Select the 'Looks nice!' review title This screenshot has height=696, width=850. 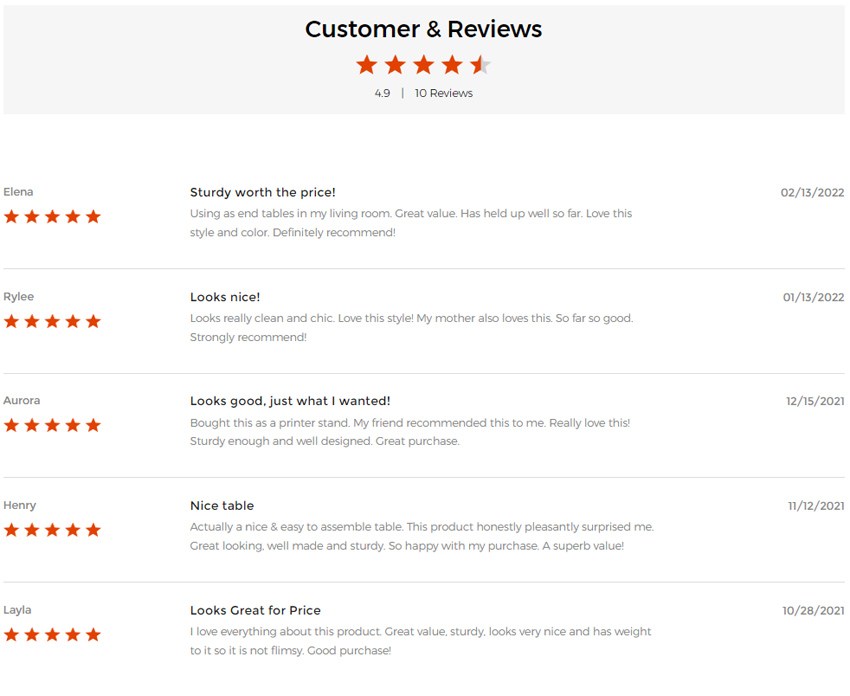(x=225, y=297)
